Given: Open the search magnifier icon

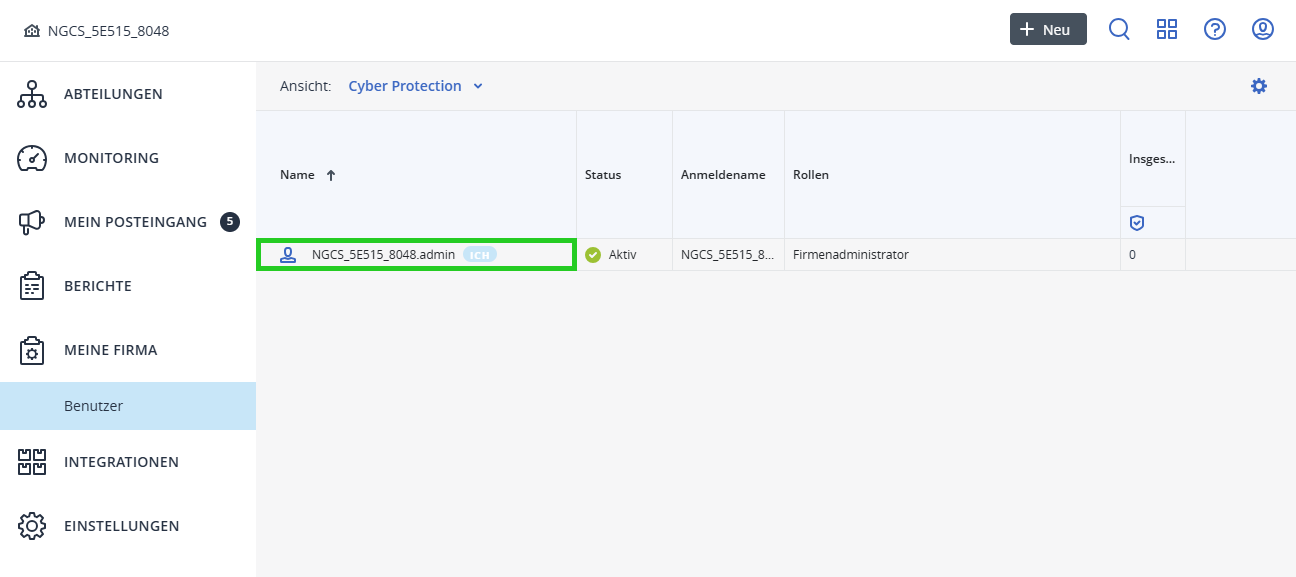Looking at the screenshot, I should click(1119, 29).
